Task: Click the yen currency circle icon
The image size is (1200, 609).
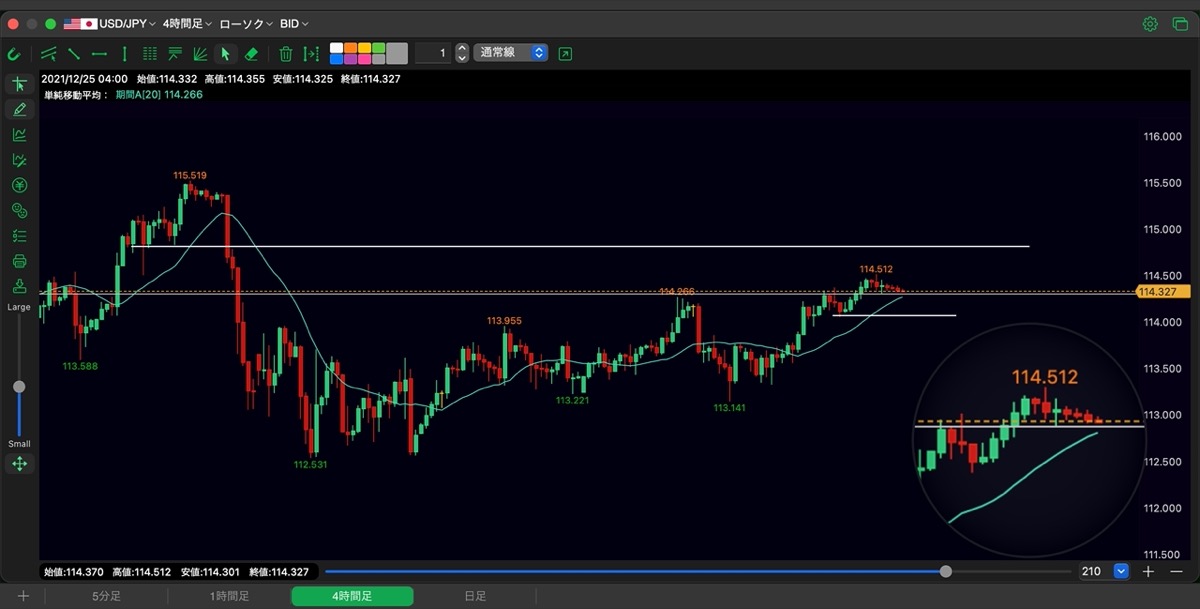Action: pyautogui.click(x=19, y=185)
